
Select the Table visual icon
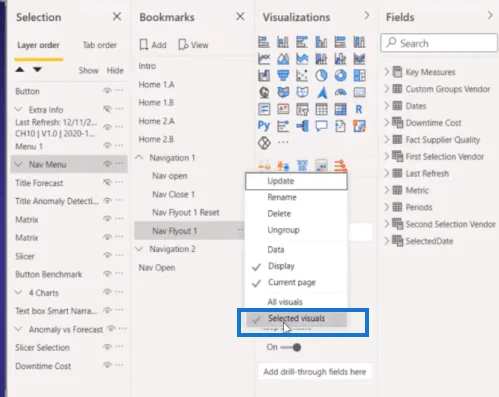(x=321, y=109)
